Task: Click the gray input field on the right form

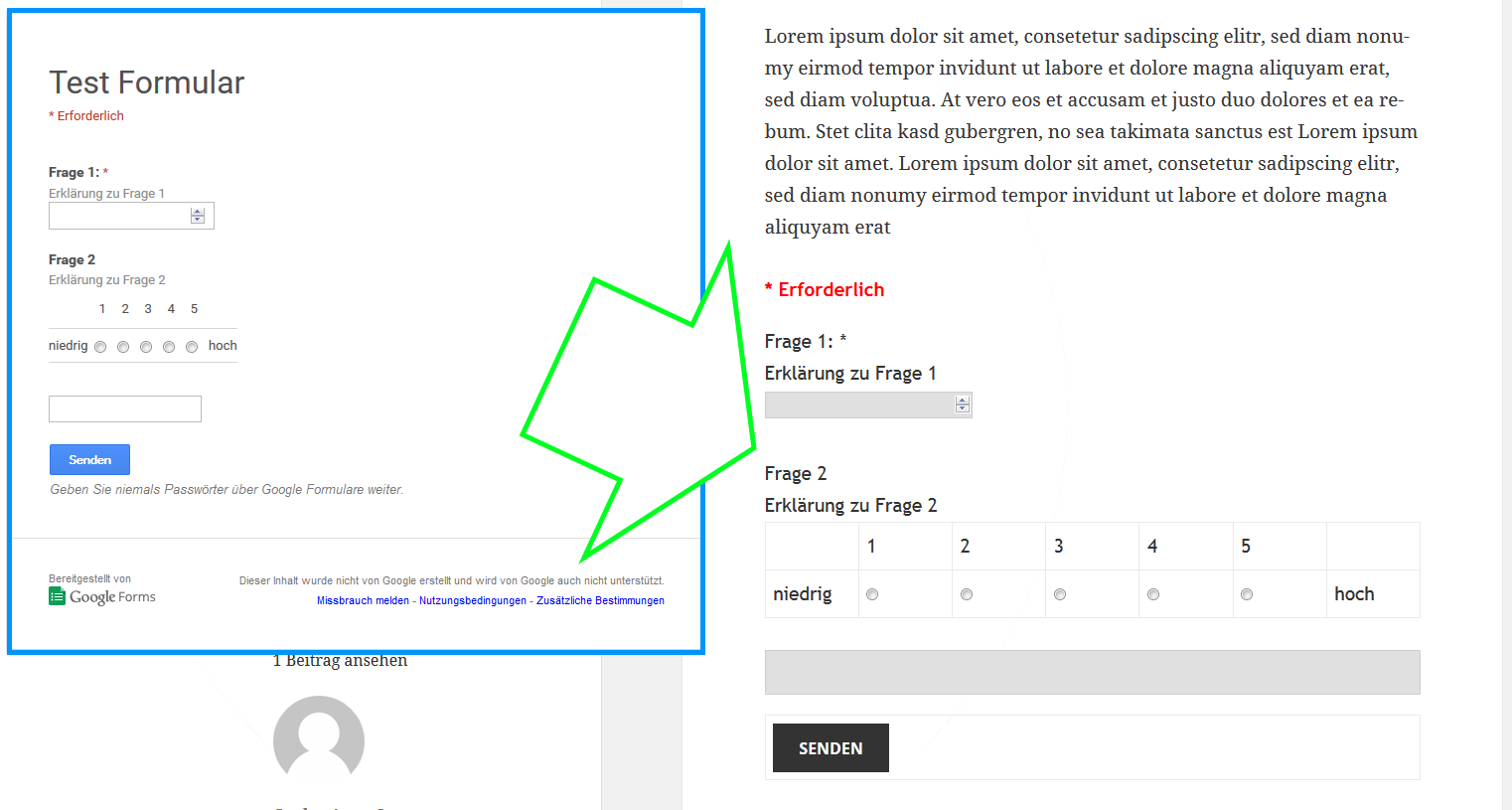Action: pyautogui.click(x=1092, y=672)
